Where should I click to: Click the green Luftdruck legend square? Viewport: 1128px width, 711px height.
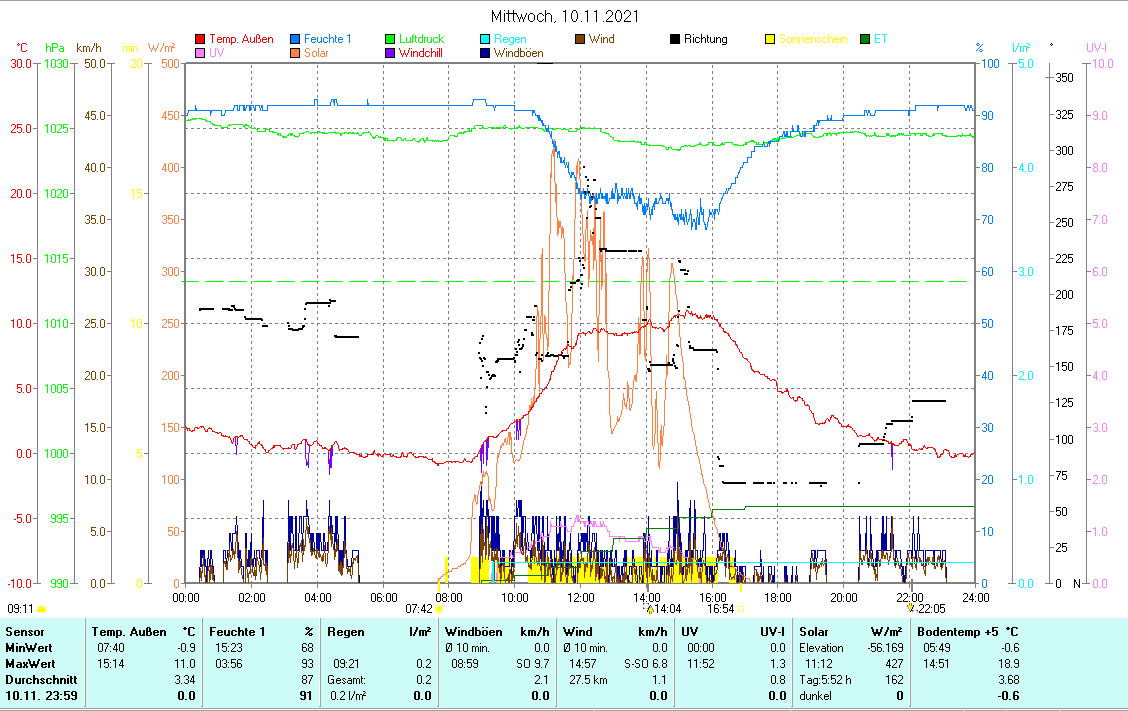tap(390, 40)
